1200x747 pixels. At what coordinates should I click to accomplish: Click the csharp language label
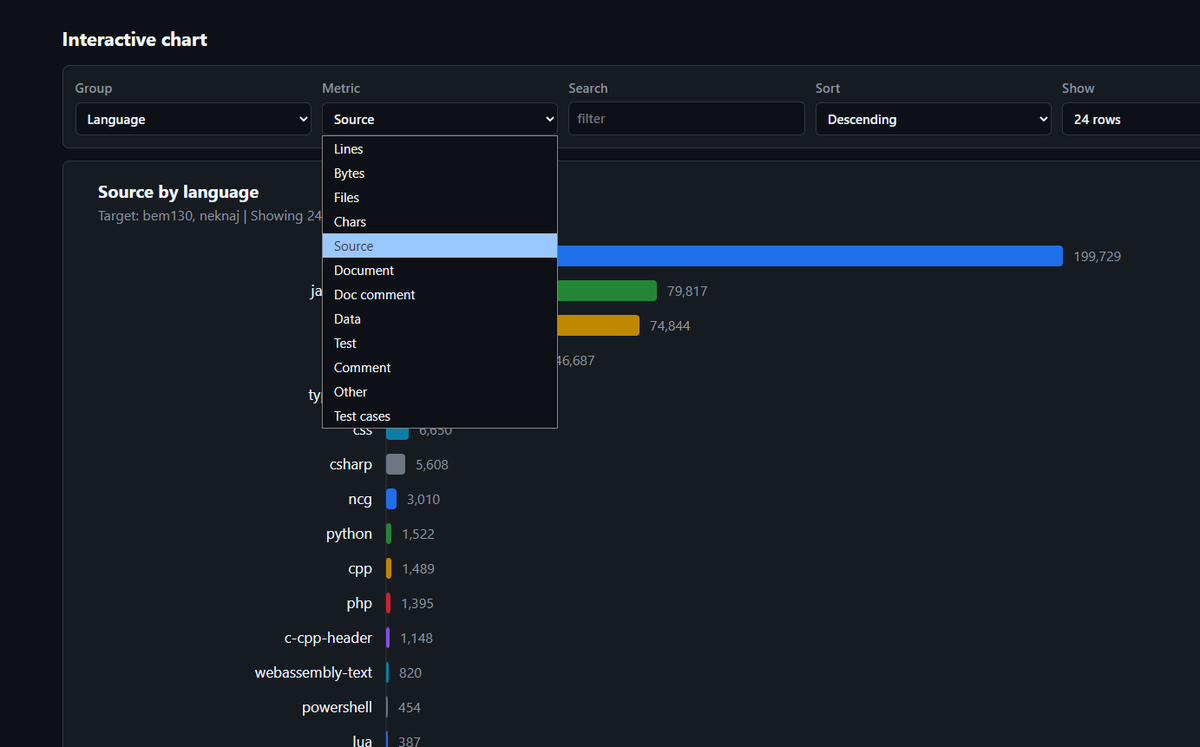tap(351, 465)
